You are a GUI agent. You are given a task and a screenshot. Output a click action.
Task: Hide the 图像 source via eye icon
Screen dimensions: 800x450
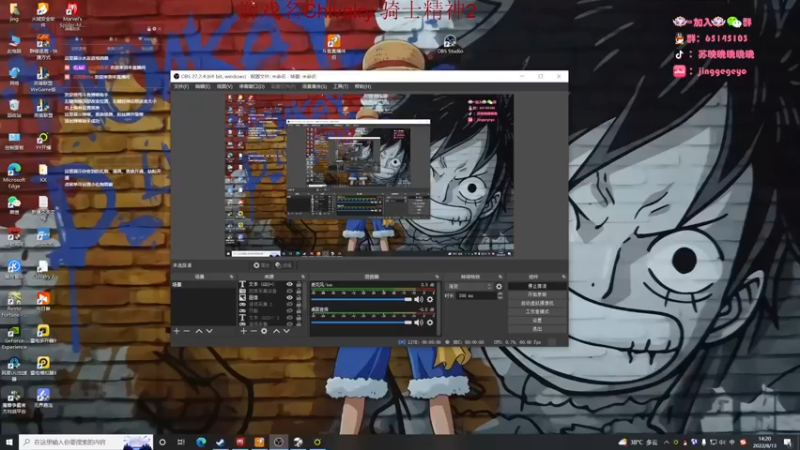pyautogui.click(x=289, y=297)
